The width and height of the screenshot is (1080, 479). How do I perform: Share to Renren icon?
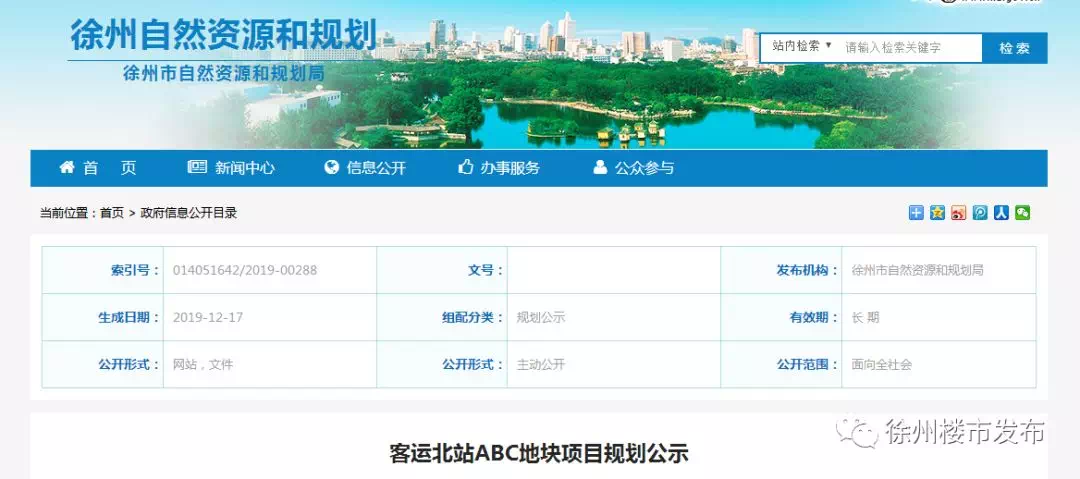coord(1001,213)
